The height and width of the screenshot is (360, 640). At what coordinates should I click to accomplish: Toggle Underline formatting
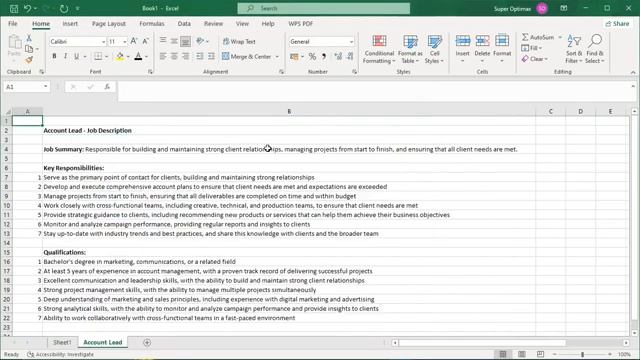[x=76, y=56]
